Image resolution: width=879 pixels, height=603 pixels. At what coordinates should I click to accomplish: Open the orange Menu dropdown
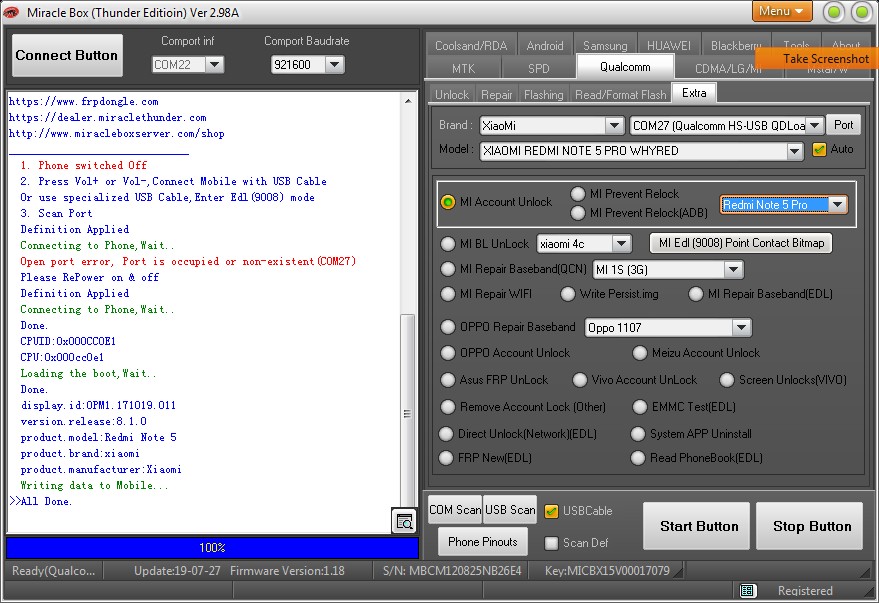[x=782, y=11]
